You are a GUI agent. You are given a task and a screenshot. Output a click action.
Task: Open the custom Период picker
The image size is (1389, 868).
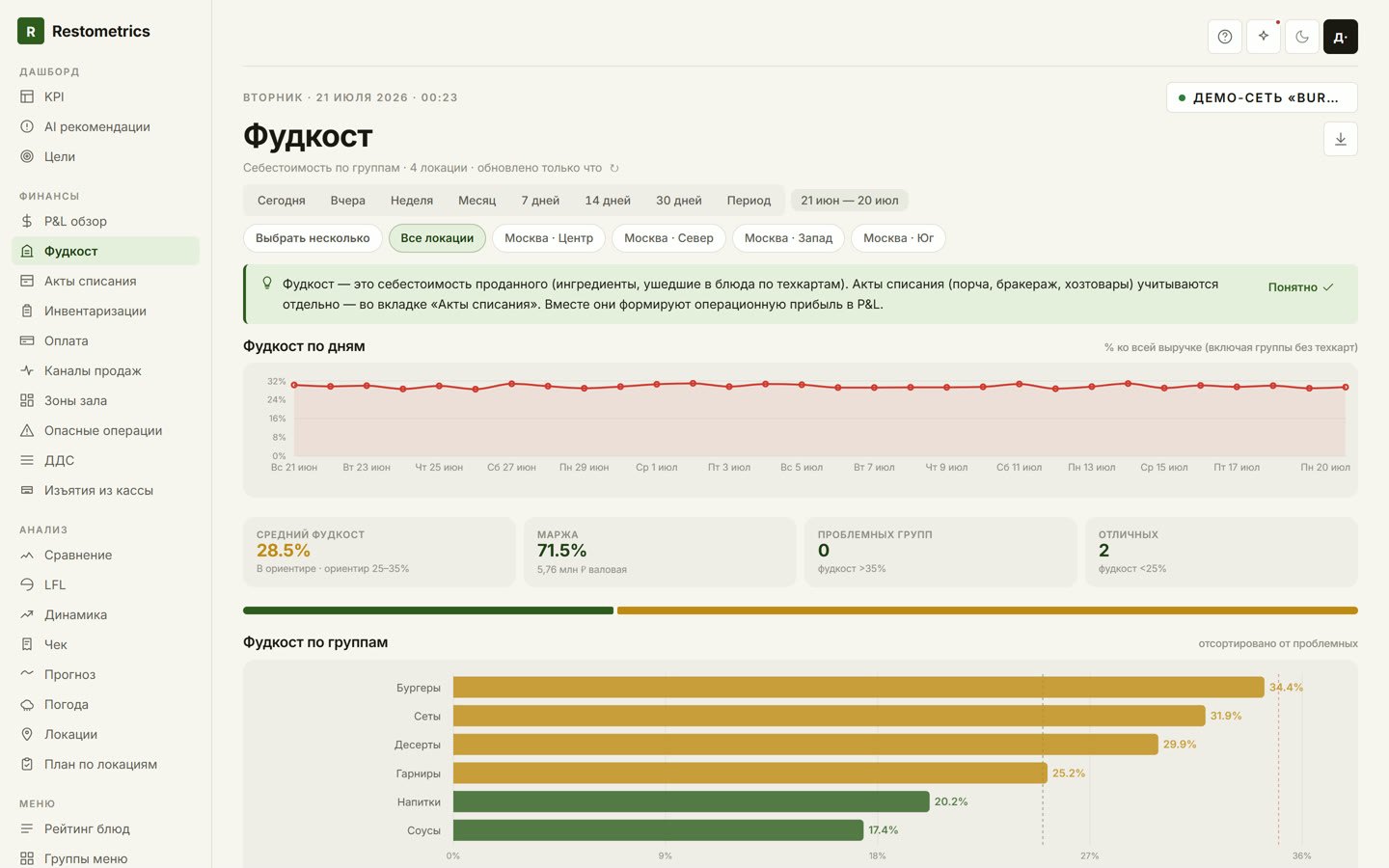(x=749, y=201)
